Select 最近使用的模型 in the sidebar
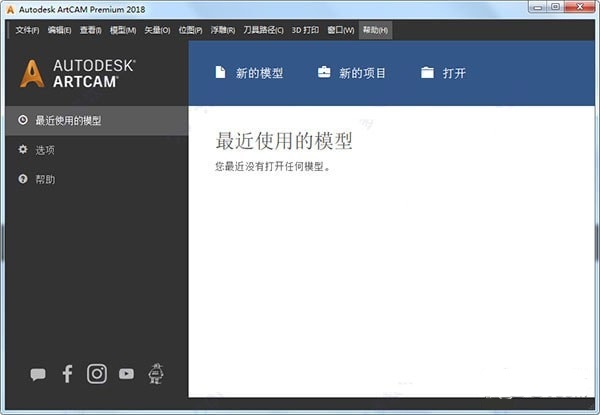600x415 pixels. (97, 120)
